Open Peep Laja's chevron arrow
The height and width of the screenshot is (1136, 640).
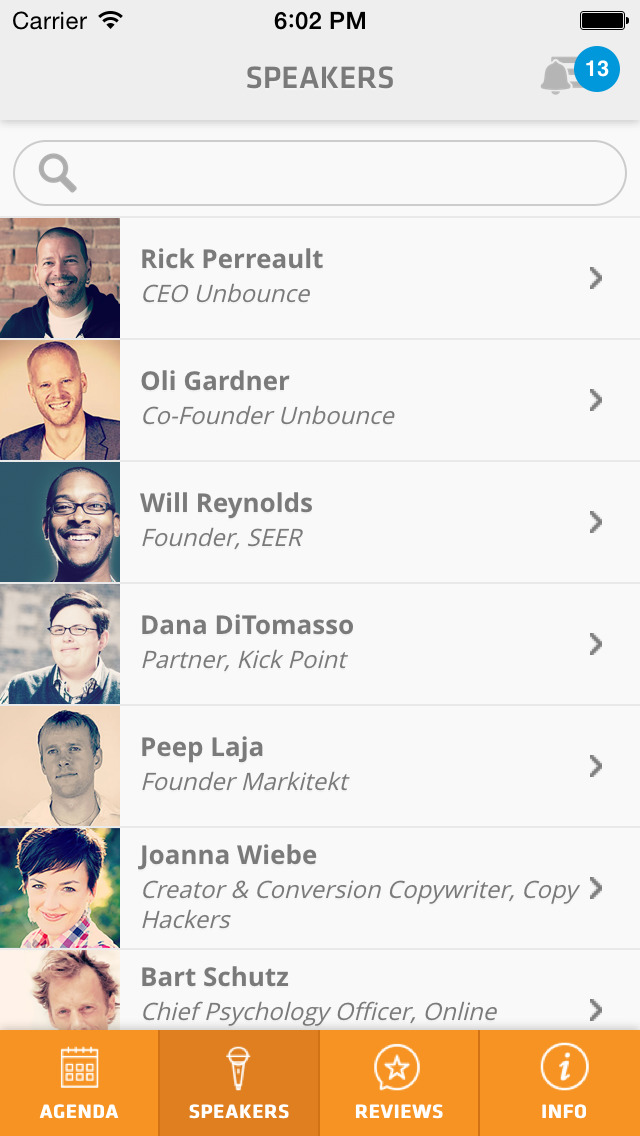[x=596, y=766]
